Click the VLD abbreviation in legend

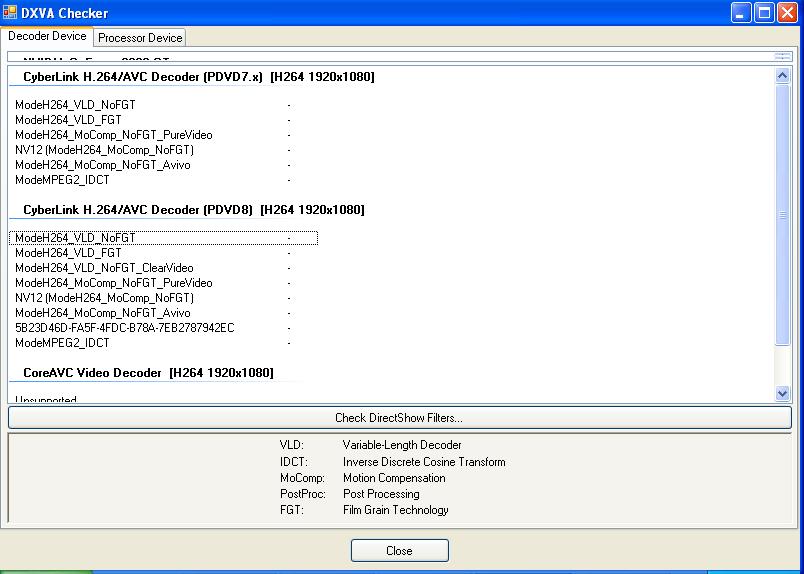[x=292, y=445]
